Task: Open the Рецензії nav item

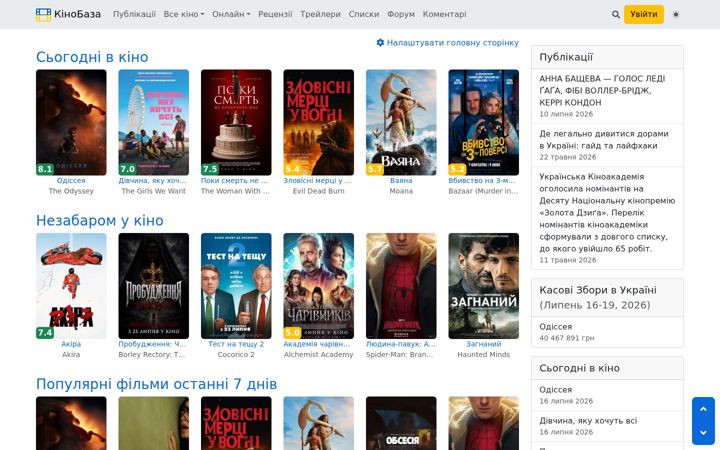Action: pyautogui.click(x=275, y=14)
